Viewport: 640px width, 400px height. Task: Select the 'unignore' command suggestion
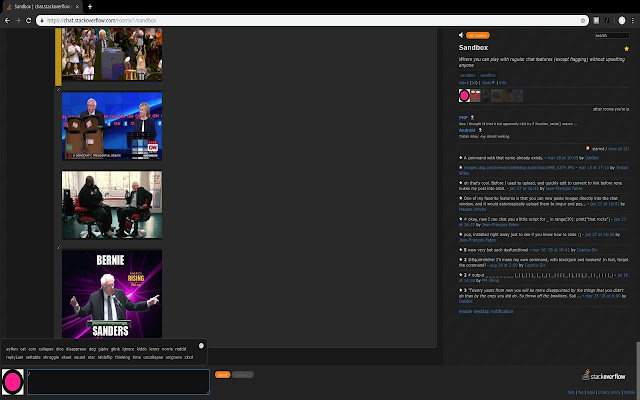click(173, 358)
